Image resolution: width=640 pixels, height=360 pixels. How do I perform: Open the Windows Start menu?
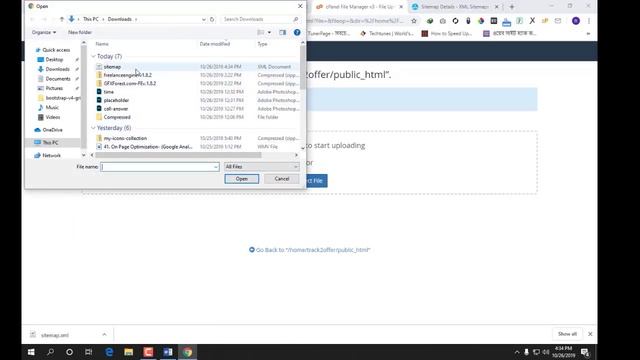tap(31, 352)
